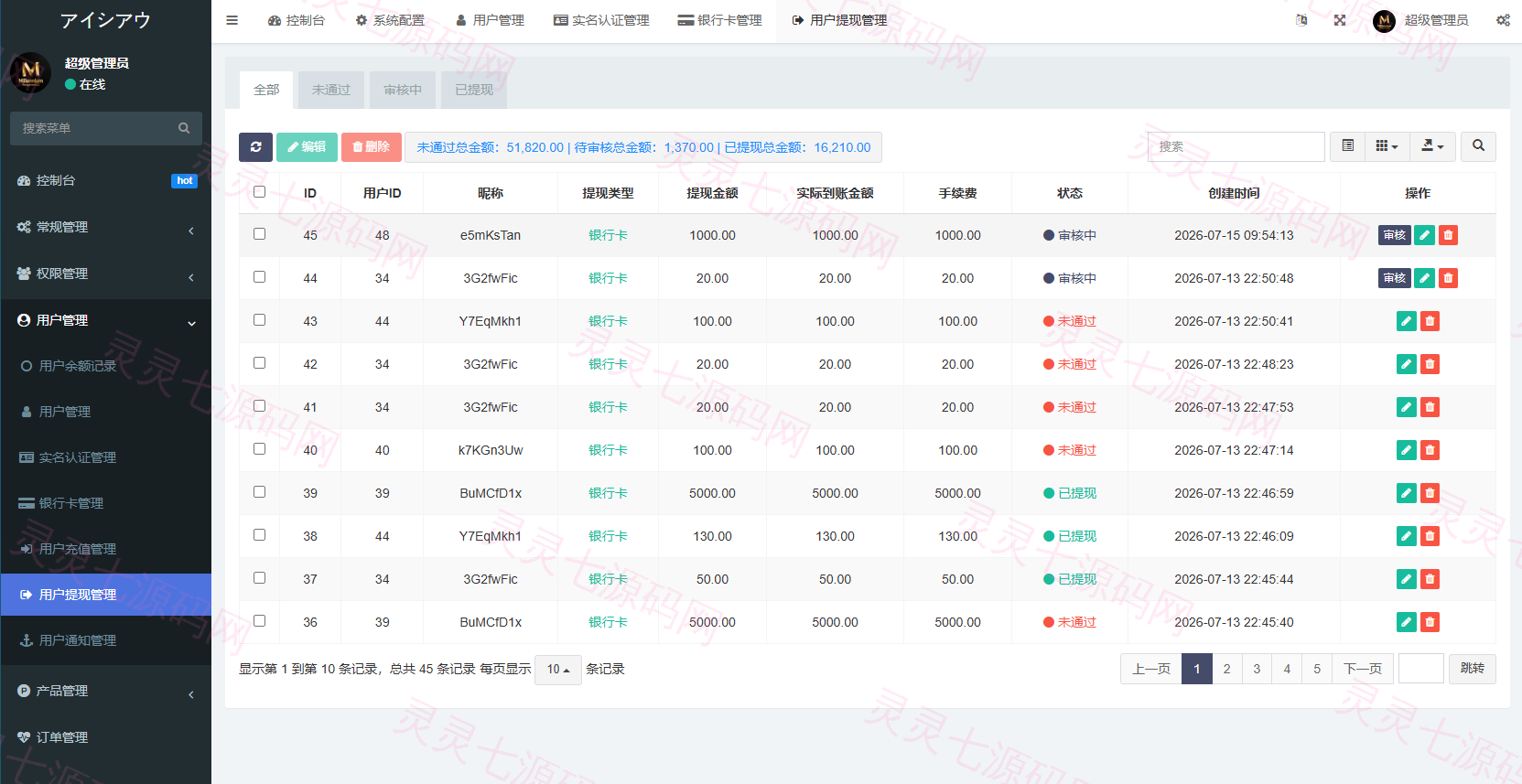
Task: Click the refresh table icon button
Action: [255, 147]
